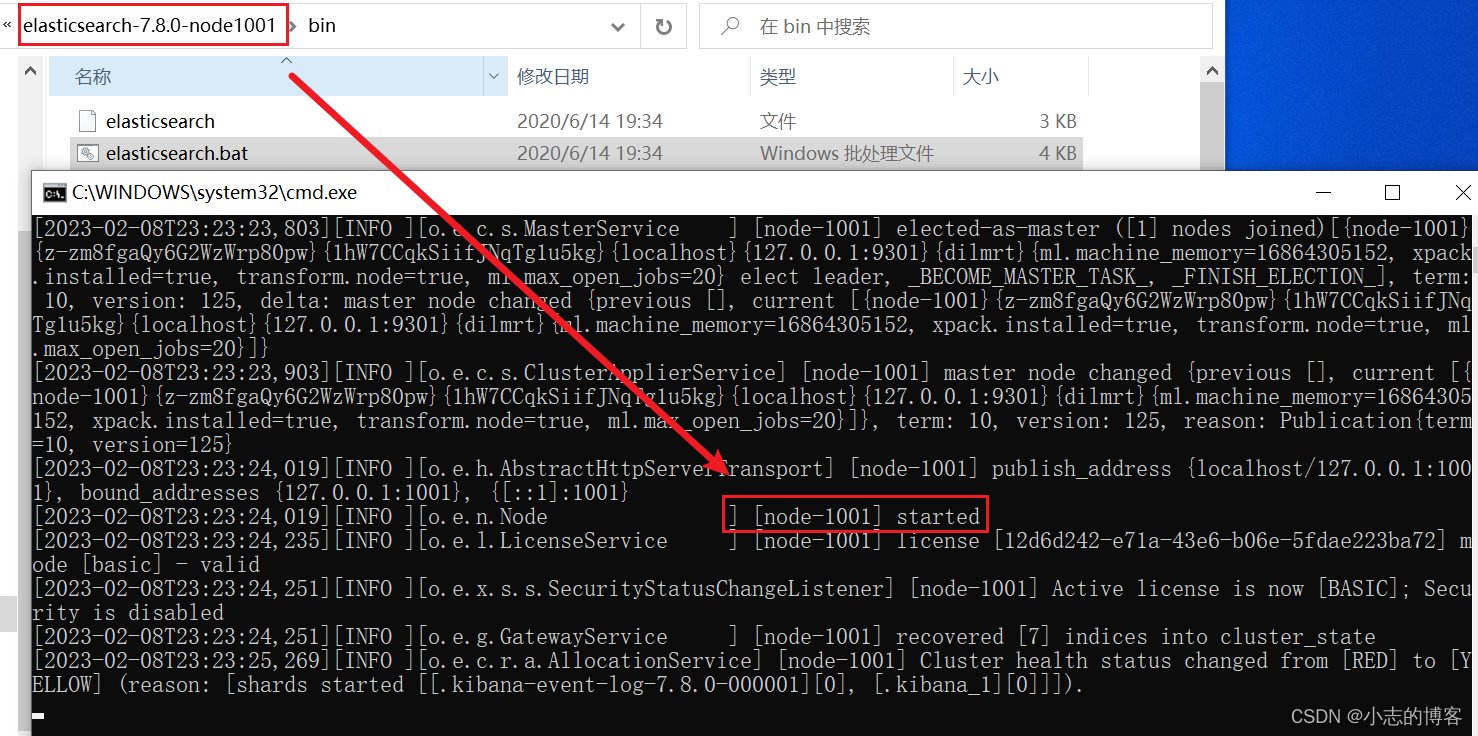
Task: Click the elasticsearch.bat batch file icon
Action: tap(88, 153)
